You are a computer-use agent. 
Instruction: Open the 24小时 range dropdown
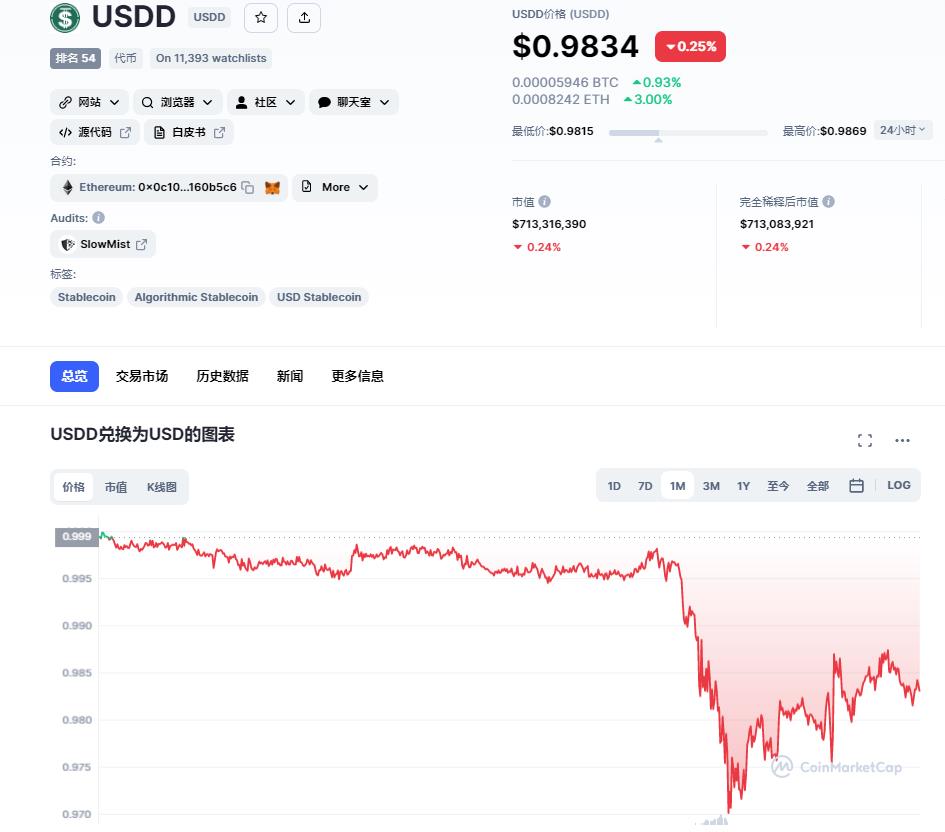point(902,130)
